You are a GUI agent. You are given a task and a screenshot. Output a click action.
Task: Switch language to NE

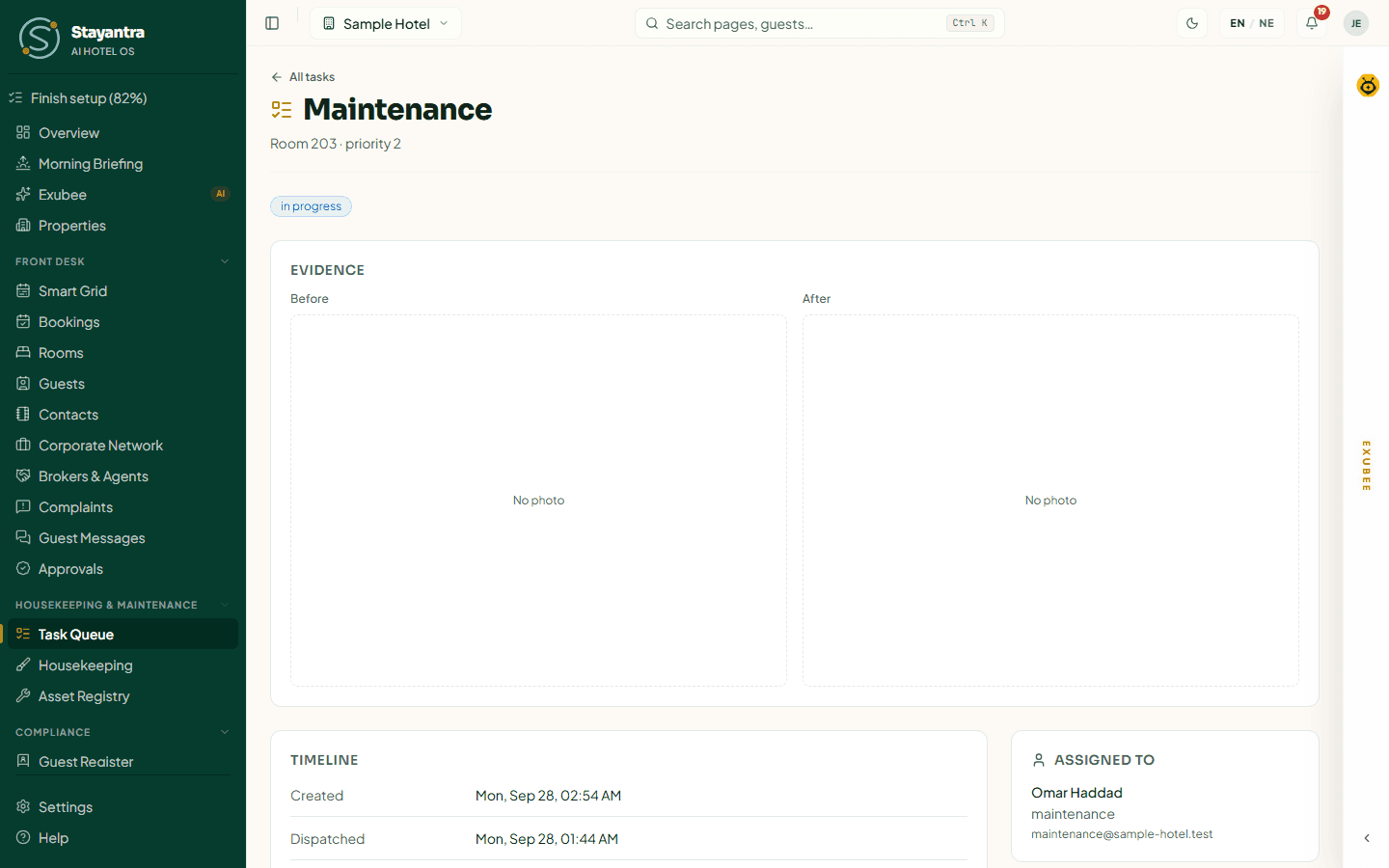pyautogui.click(x=1266, y=23)
